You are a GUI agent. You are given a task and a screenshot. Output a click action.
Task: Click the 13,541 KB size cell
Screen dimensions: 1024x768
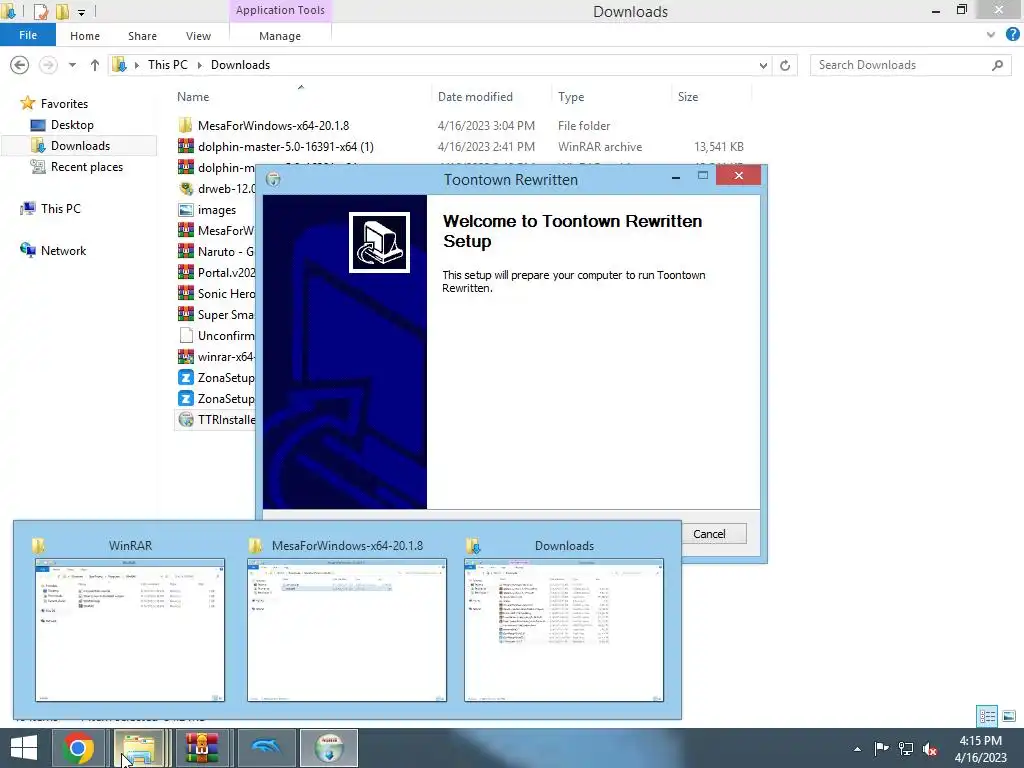[718, 146]
